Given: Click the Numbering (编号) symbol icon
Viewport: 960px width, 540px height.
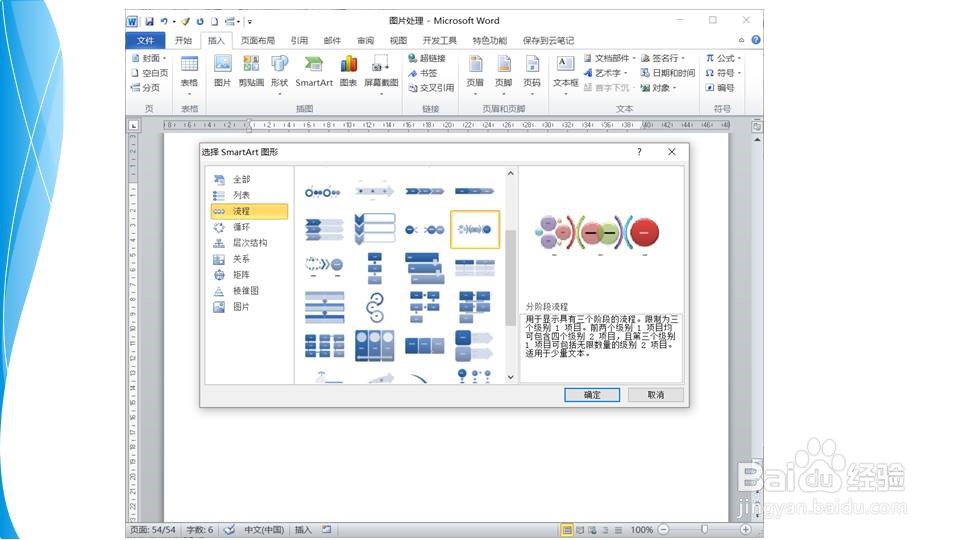Looking at the screenshot, I should (x=720, y=88).
